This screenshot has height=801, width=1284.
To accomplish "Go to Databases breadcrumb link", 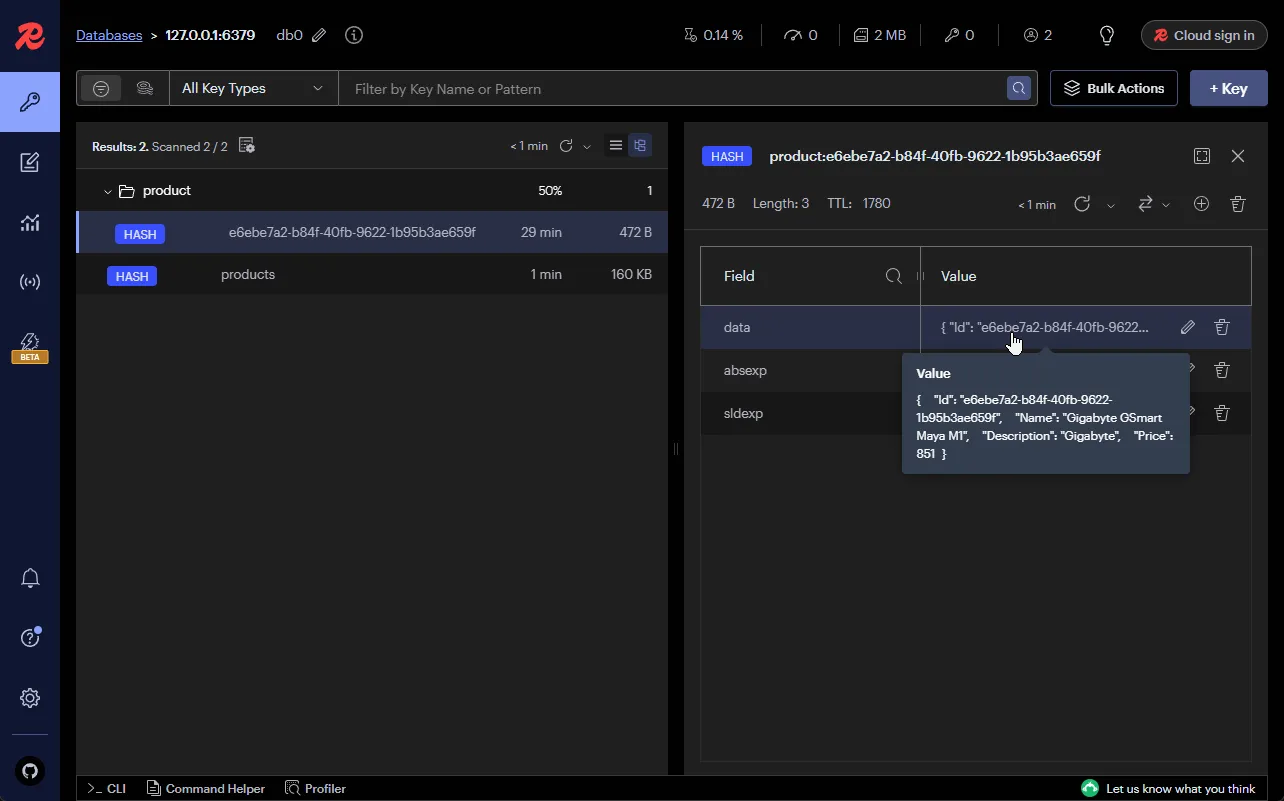I will click(109, 35).
